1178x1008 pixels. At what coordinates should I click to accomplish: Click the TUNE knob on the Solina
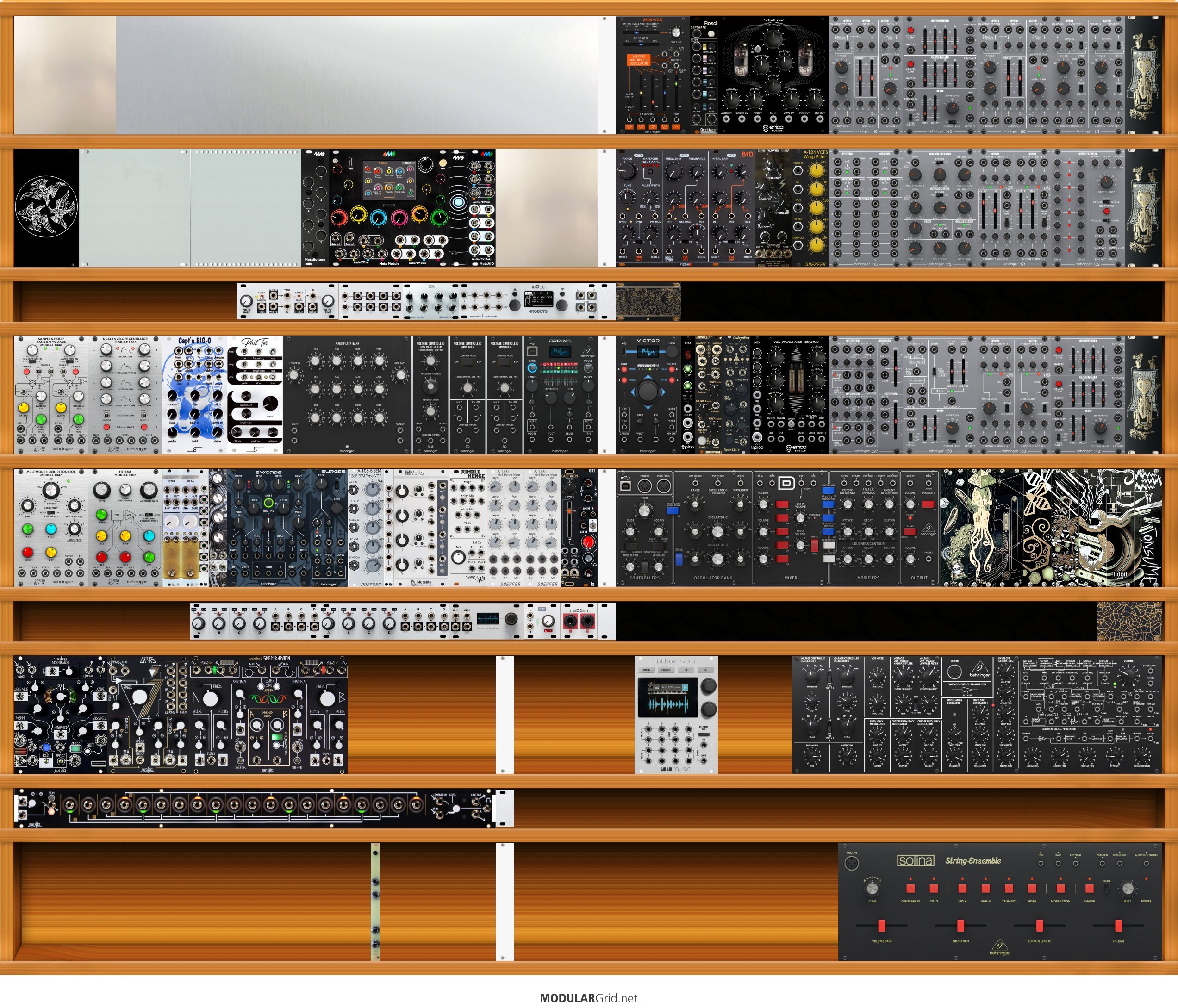coord(873,888)
